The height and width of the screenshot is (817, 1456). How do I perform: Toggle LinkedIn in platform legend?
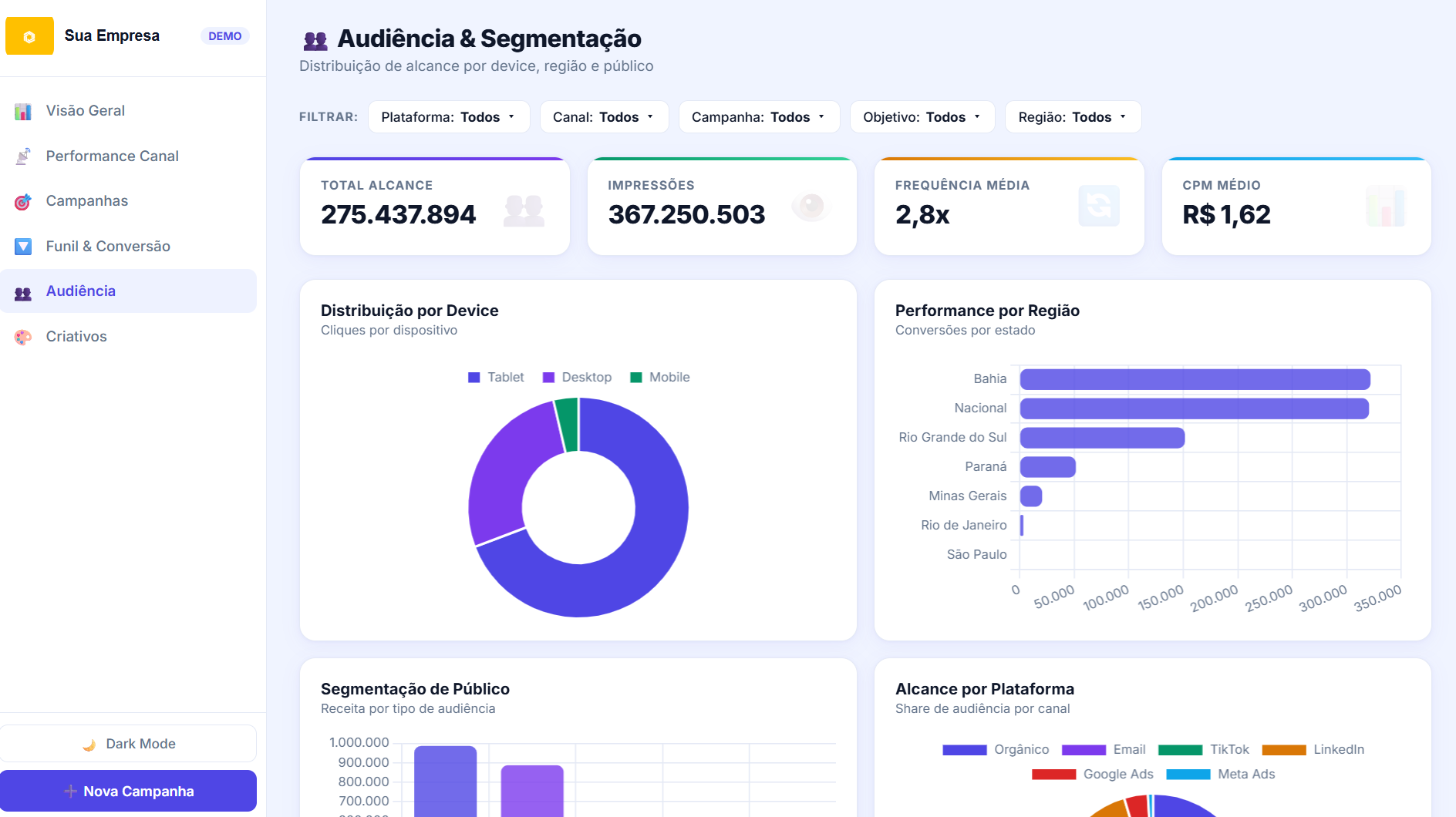coord(1313,750)
